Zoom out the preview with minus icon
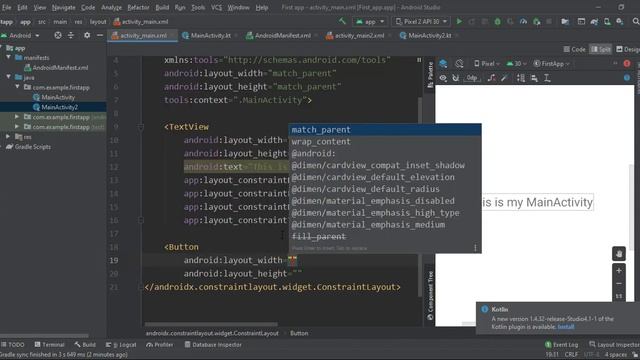The width and height of the screenshot is (640, 360). (x=619, y=283)
